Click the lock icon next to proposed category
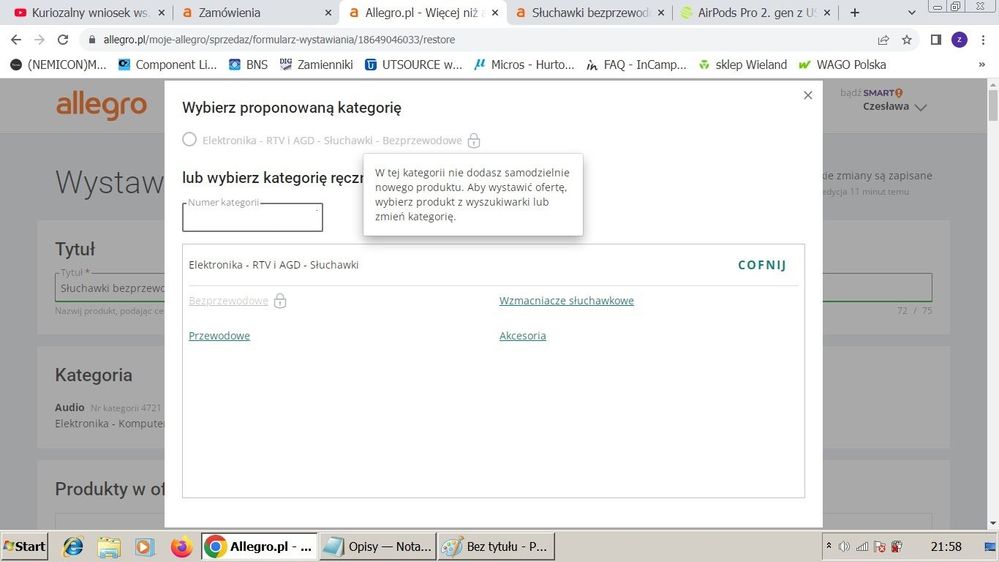The image size is (999, 562). pyautogui.click(x=473, y=140)
